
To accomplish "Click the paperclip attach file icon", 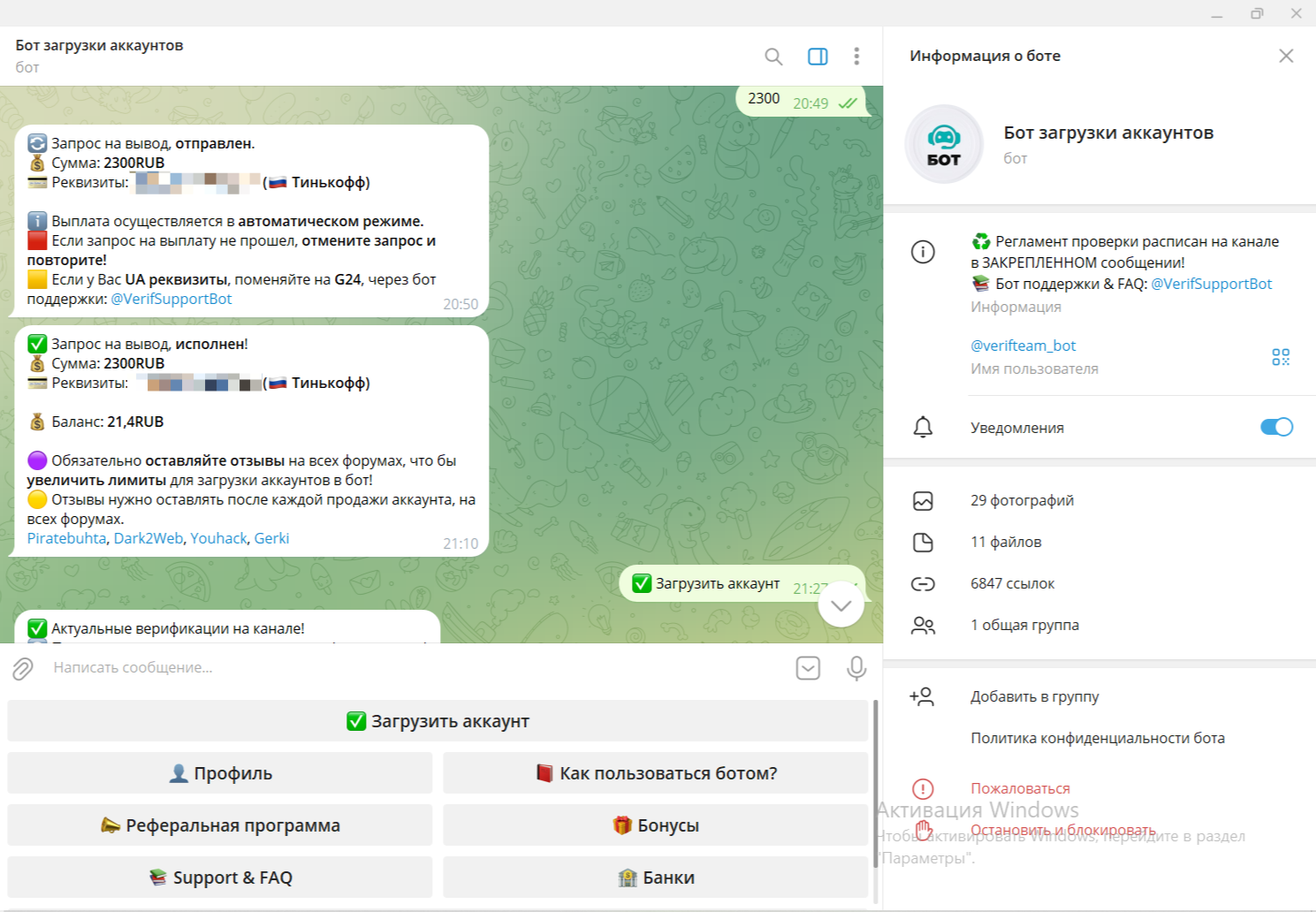I will (x=23, y=669).
